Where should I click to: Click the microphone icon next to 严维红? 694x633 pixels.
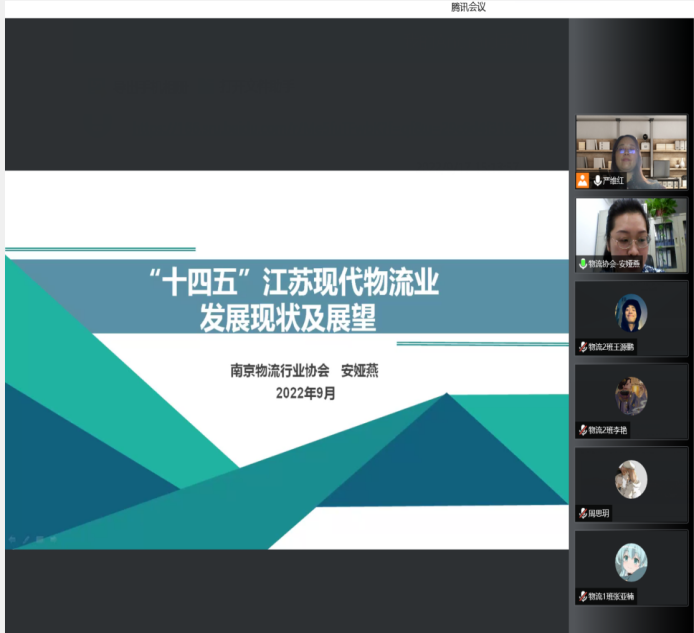[597, 181]
